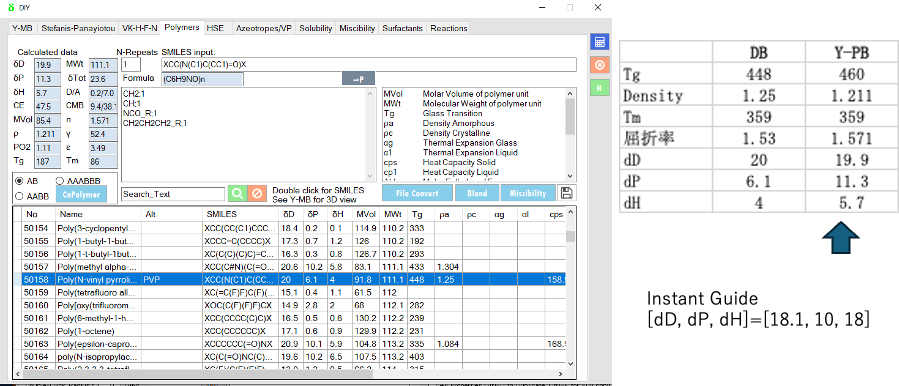Click the δTot value 23.6

103,79
